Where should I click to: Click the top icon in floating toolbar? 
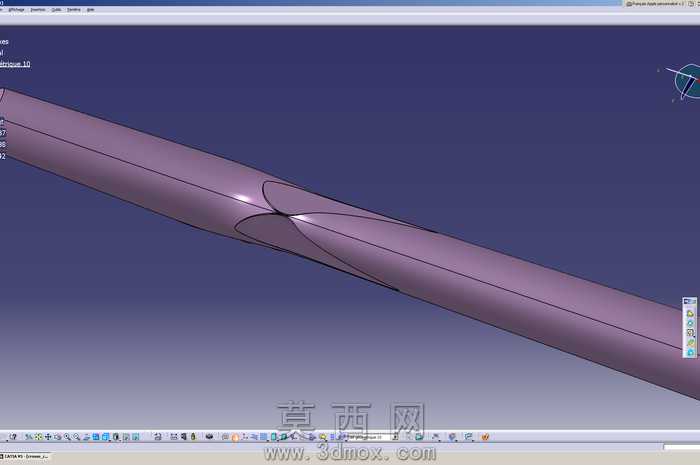tap(690, 313)
